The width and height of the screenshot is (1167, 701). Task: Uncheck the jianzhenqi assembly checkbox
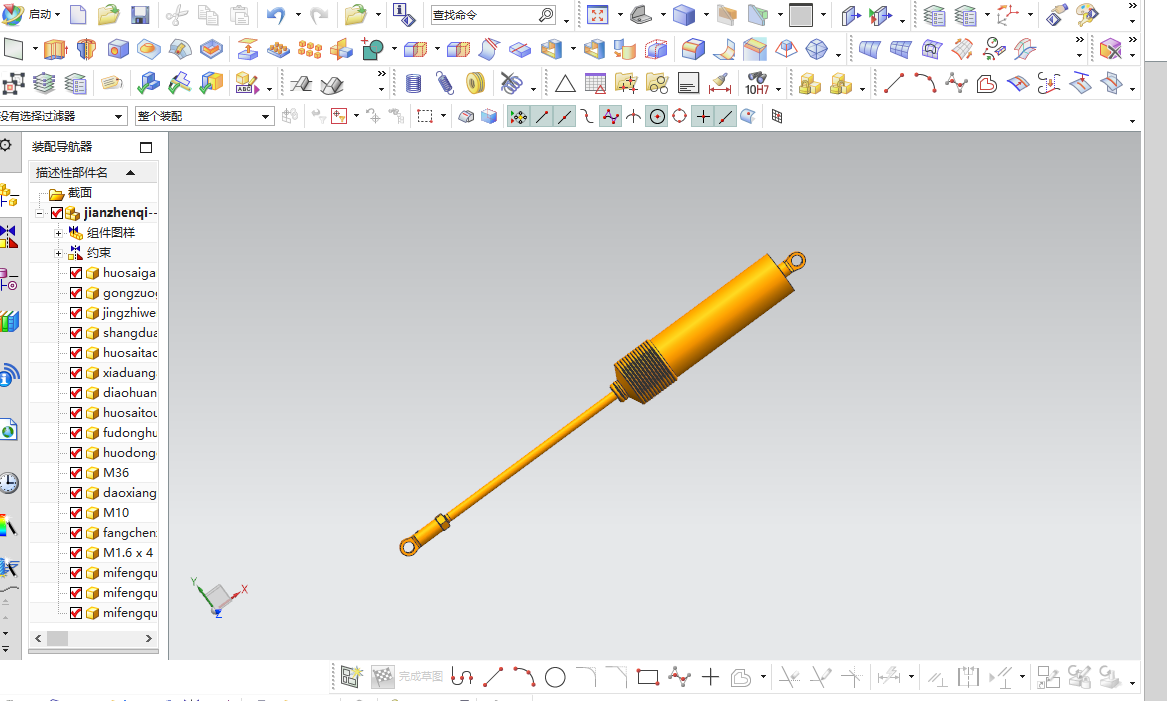57,214
